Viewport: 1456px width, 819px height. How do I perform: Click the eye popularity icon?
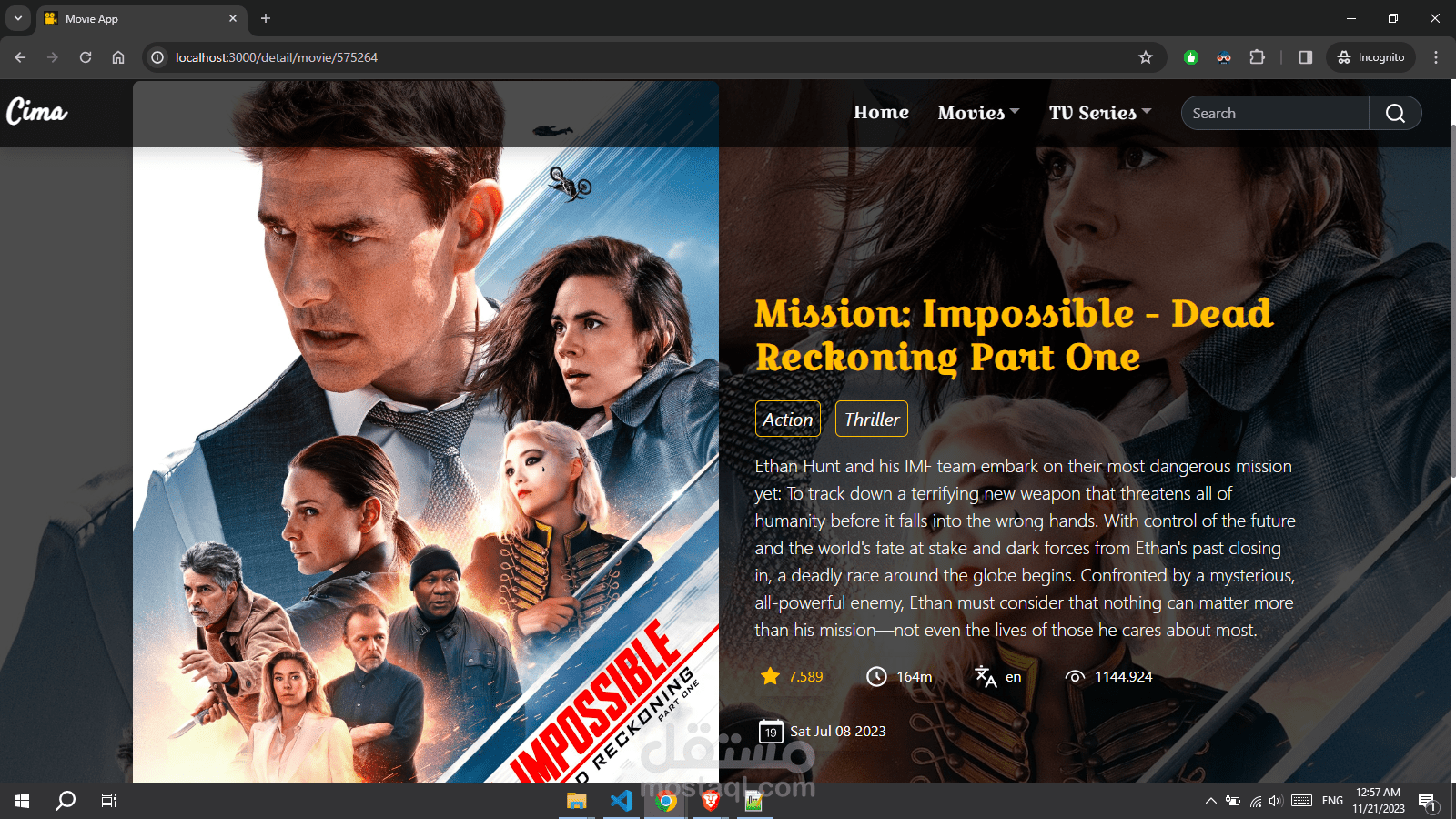(x=1075, y=676)
